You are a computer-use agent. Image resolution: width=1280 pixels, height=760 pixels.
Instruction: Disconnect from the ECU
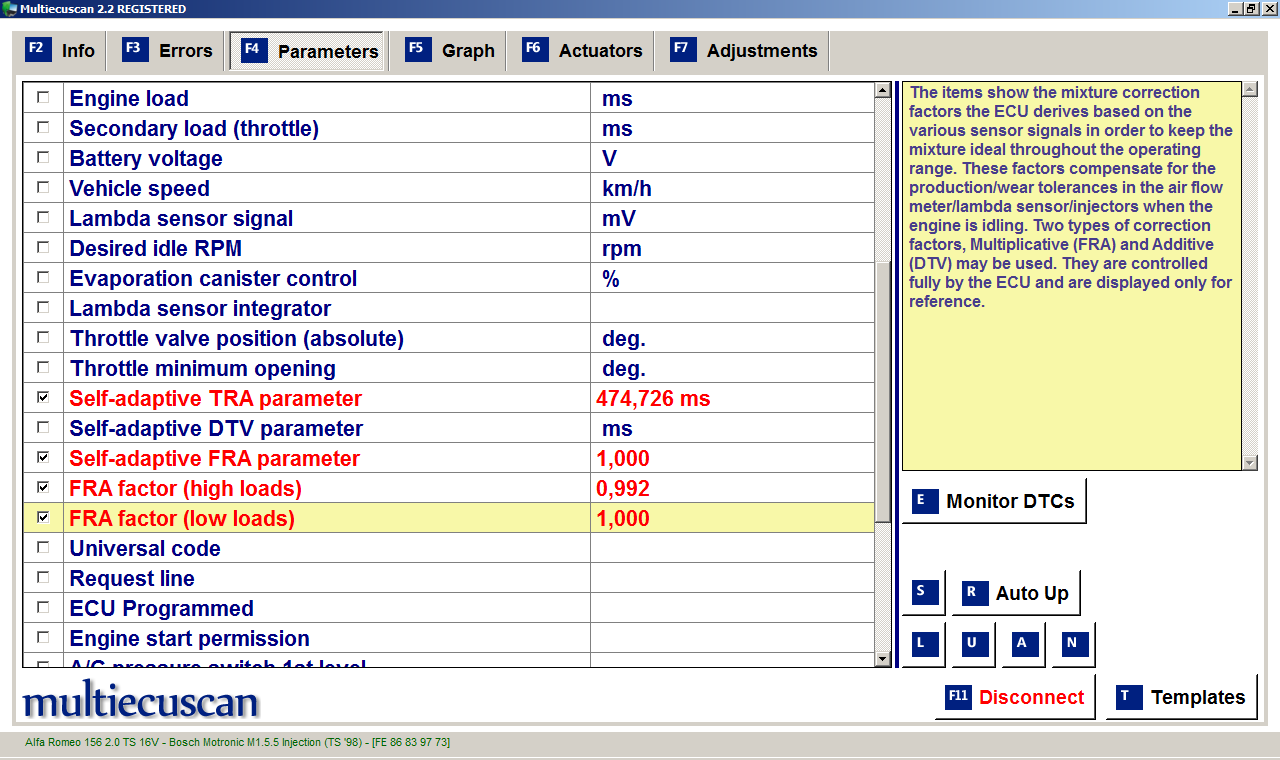coord(1015,697)
